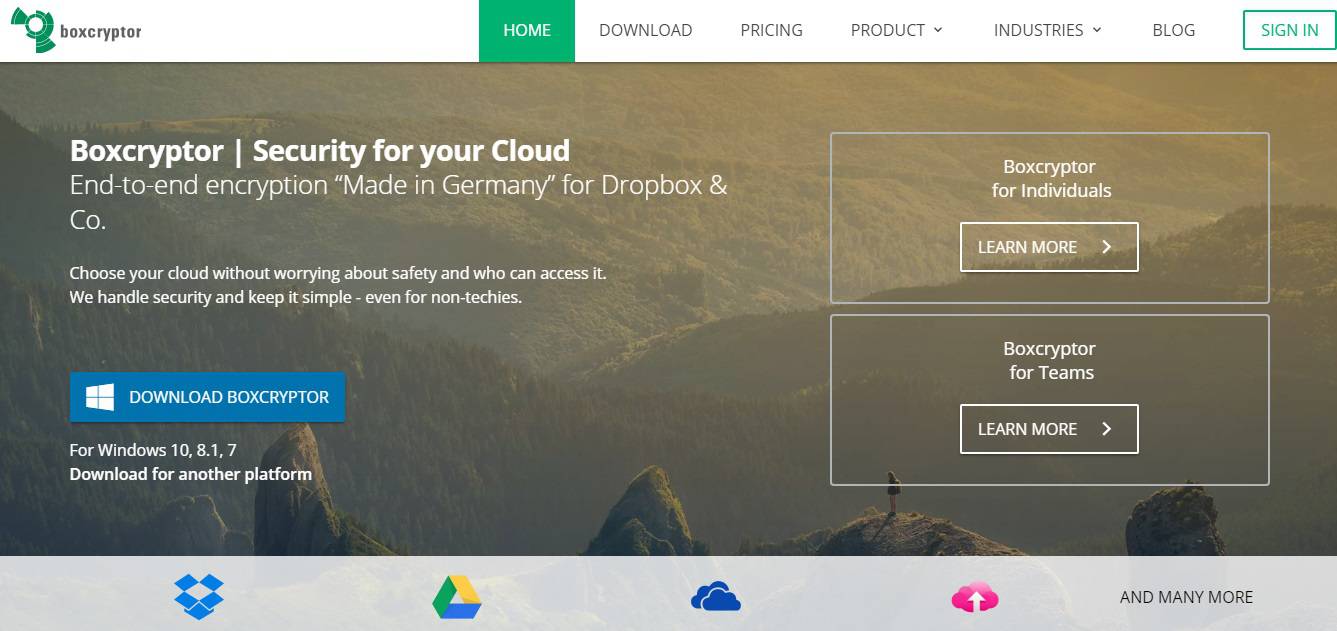
Task: Learn more about Boxcryptor for Teams
Action: click(x=1049, y=429)
